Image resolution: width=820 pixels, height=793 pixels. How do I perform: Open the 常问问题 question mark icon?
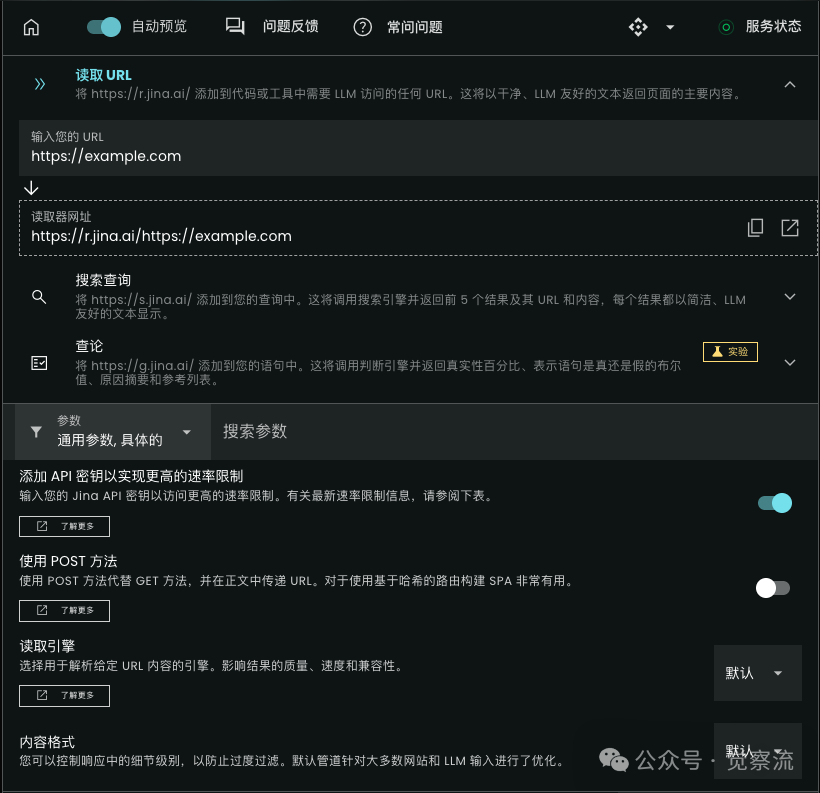362,27
